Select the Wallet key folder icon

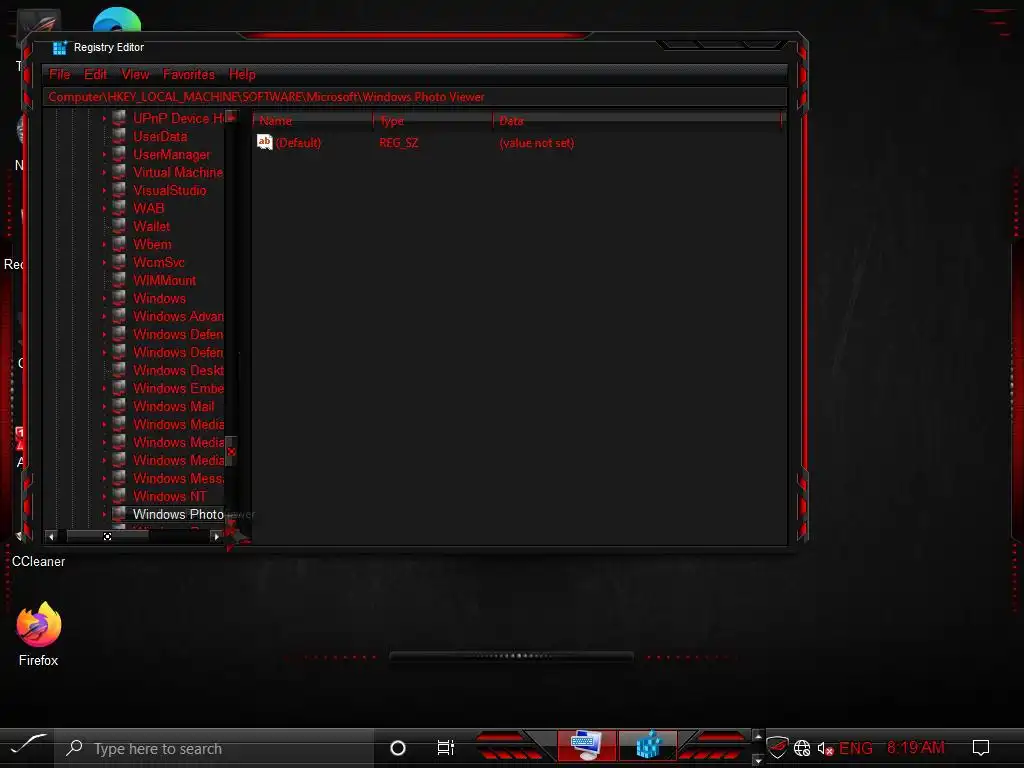[120, 226]
